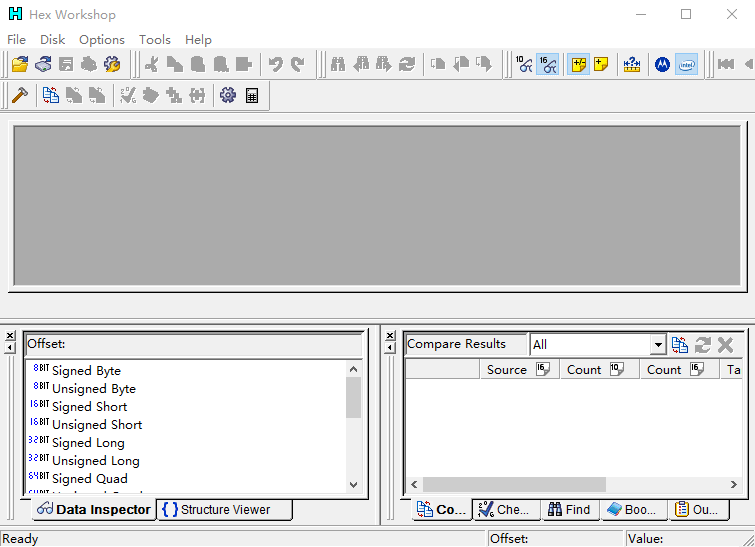Open the Options menu
The height and width of the screenshot is (547, 755).
click(x=102, y=39)
